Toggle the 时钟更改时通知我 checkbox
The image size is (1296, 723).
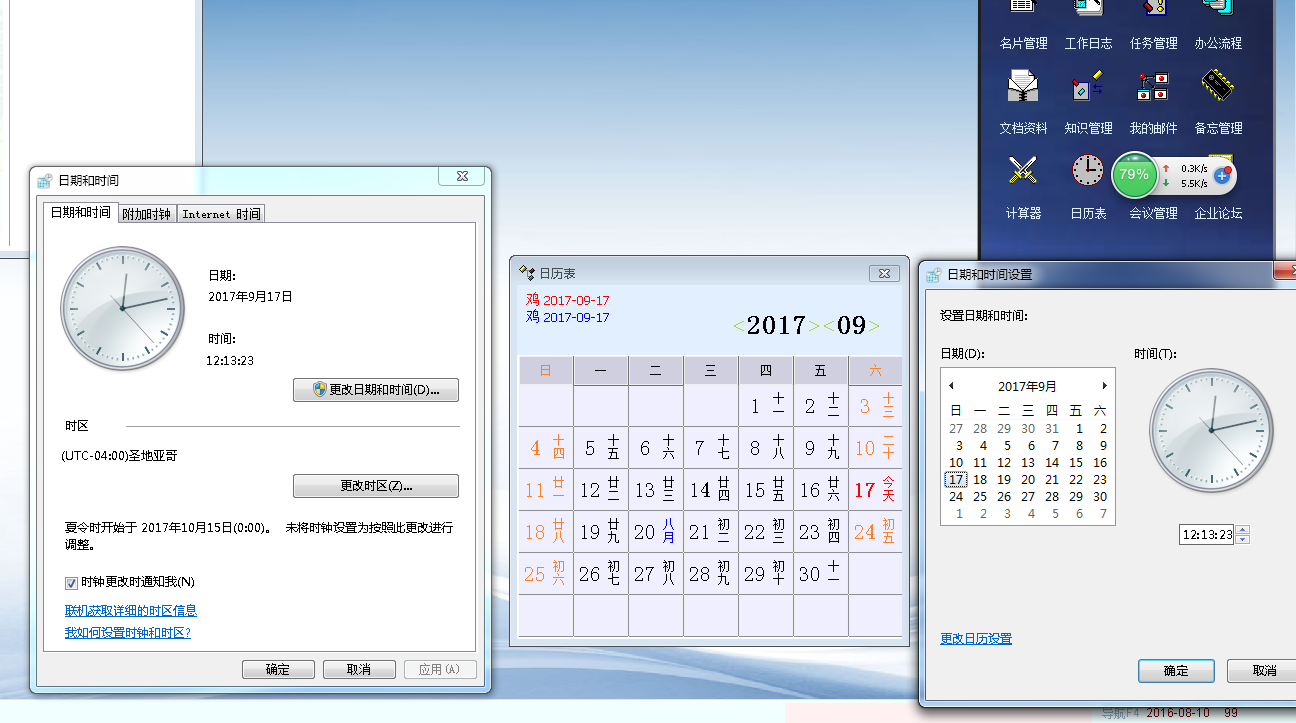click(71, 582)
